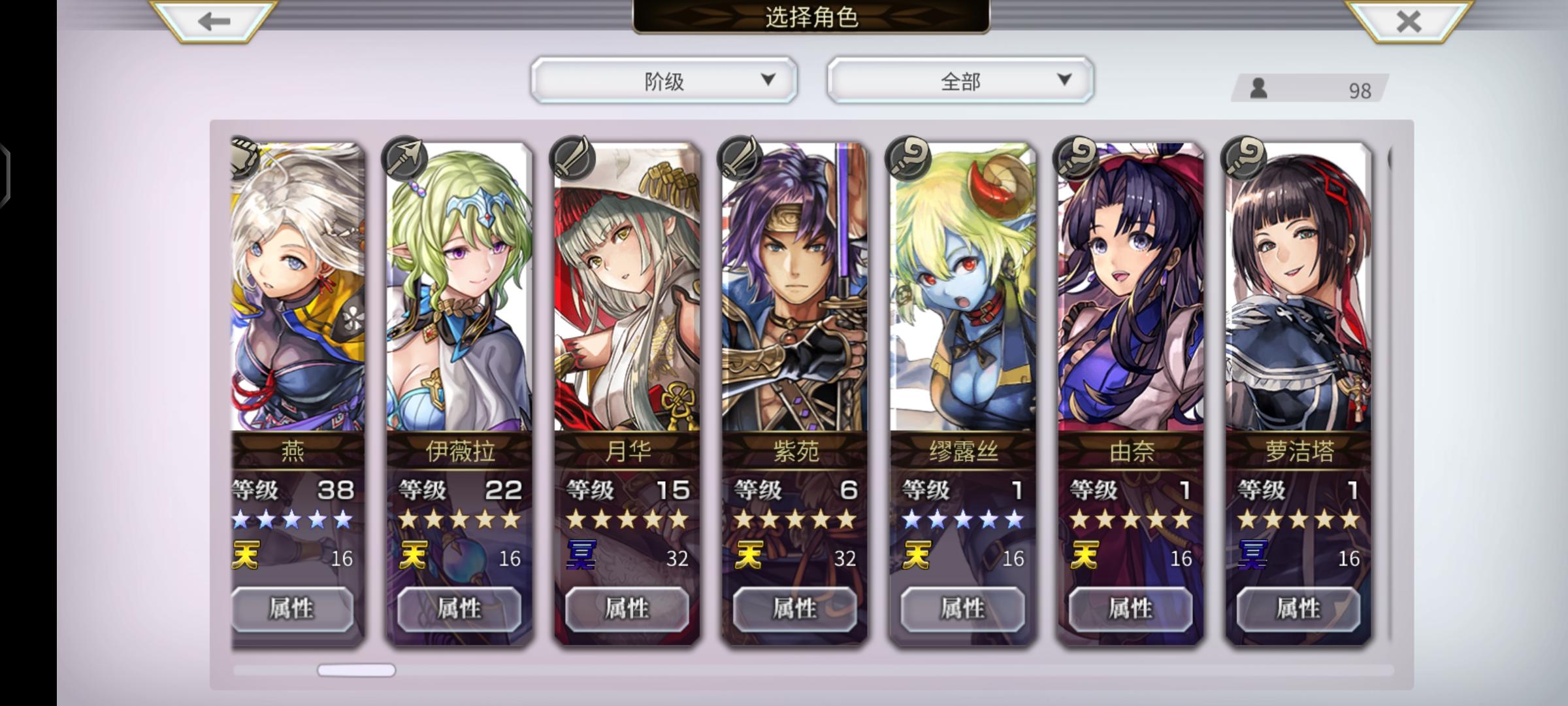This screenshot has height=706, width=1568.
Task: Click the character count icon beside 98
Action: [x=1258, y=88]
